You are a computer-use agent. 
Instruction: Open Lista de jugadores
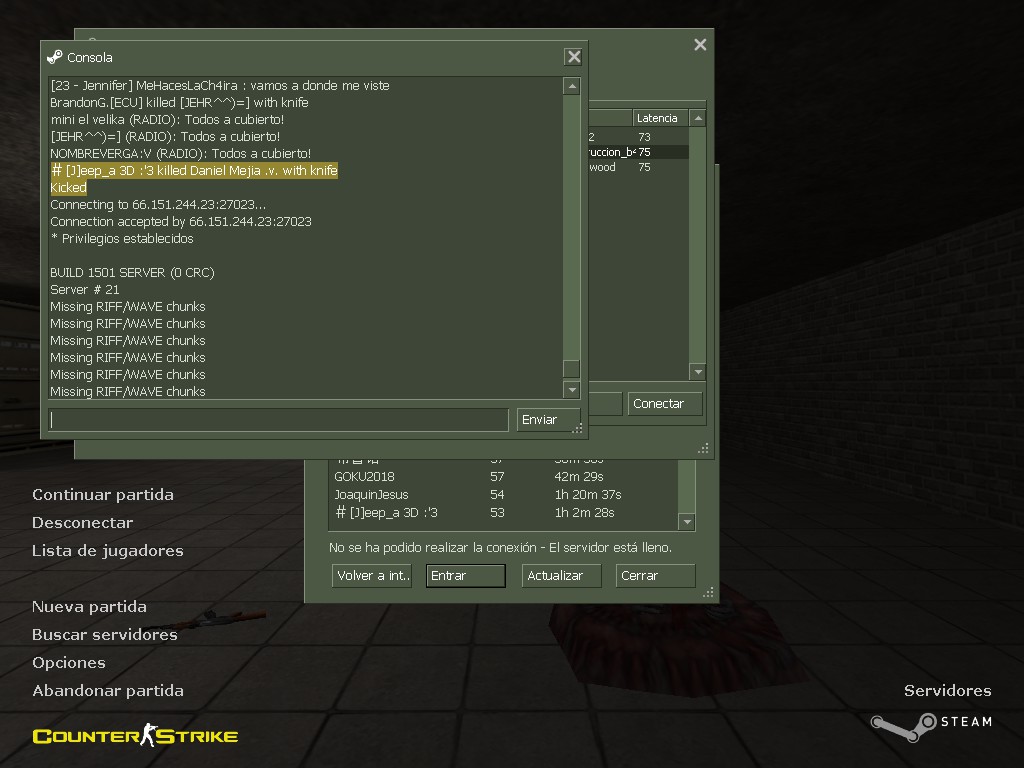tap(108, 551)
